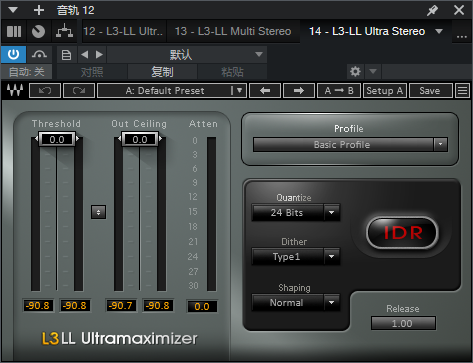This screenshot has height=363, width=473.
Task: Click the Atten meter bar
Action: [x=211, y=214]
